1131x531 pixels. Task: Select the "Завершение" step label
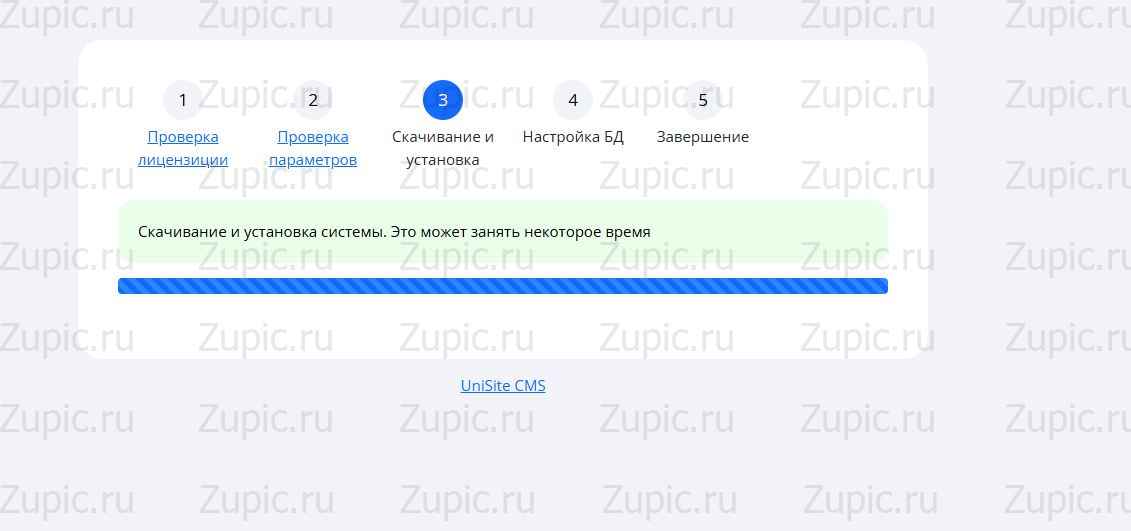[703, 137]
